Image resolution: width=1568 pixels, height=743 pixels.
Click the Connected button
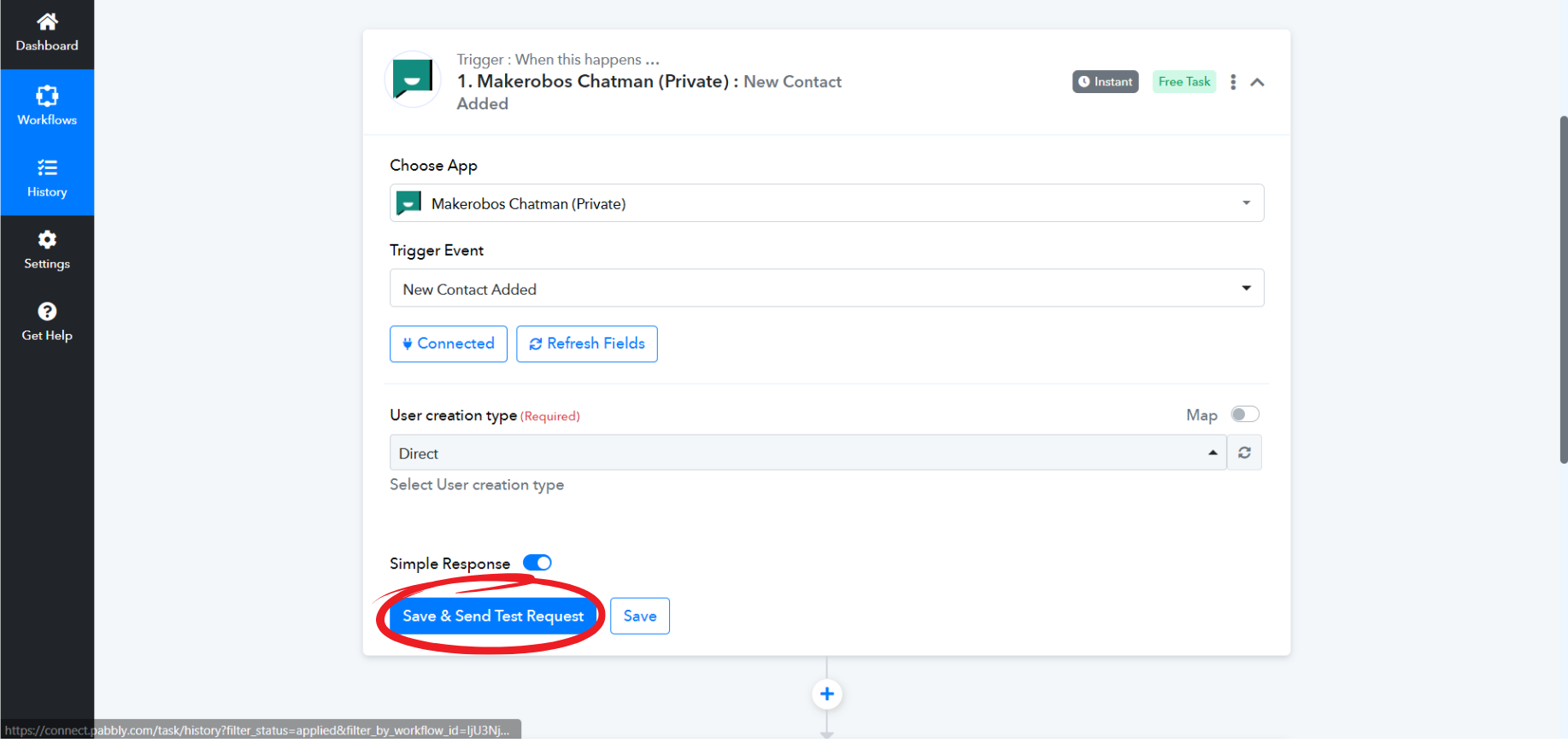449,343
